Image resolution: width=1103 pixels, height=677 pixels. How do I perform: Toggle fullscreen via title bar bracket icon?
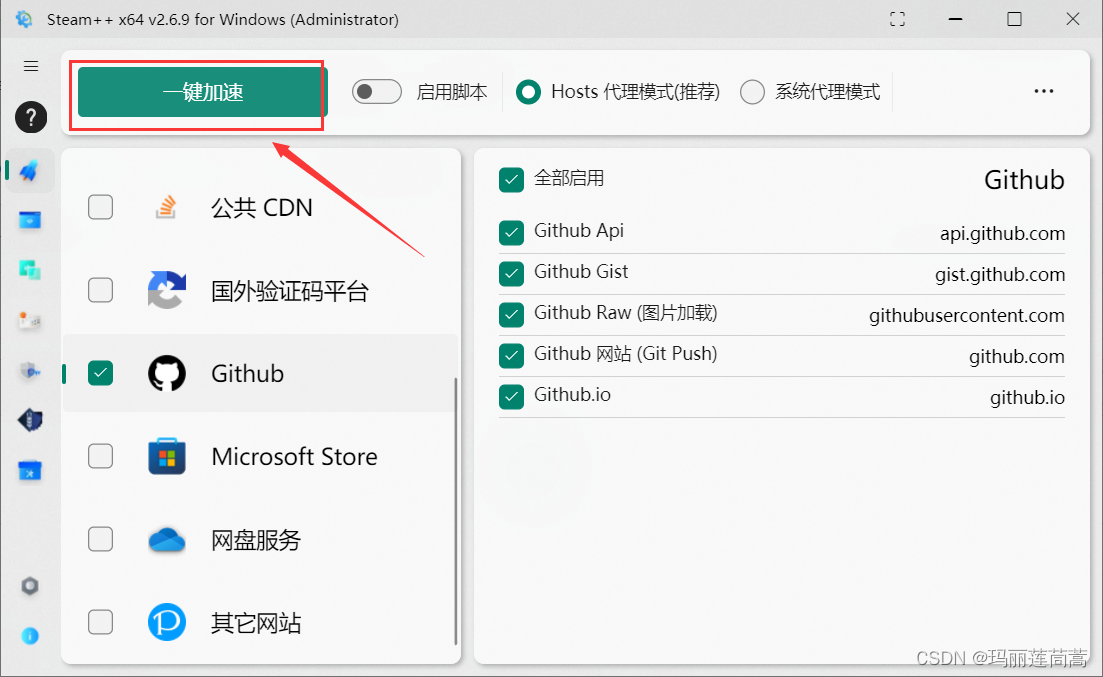click(x=897, y=19)
